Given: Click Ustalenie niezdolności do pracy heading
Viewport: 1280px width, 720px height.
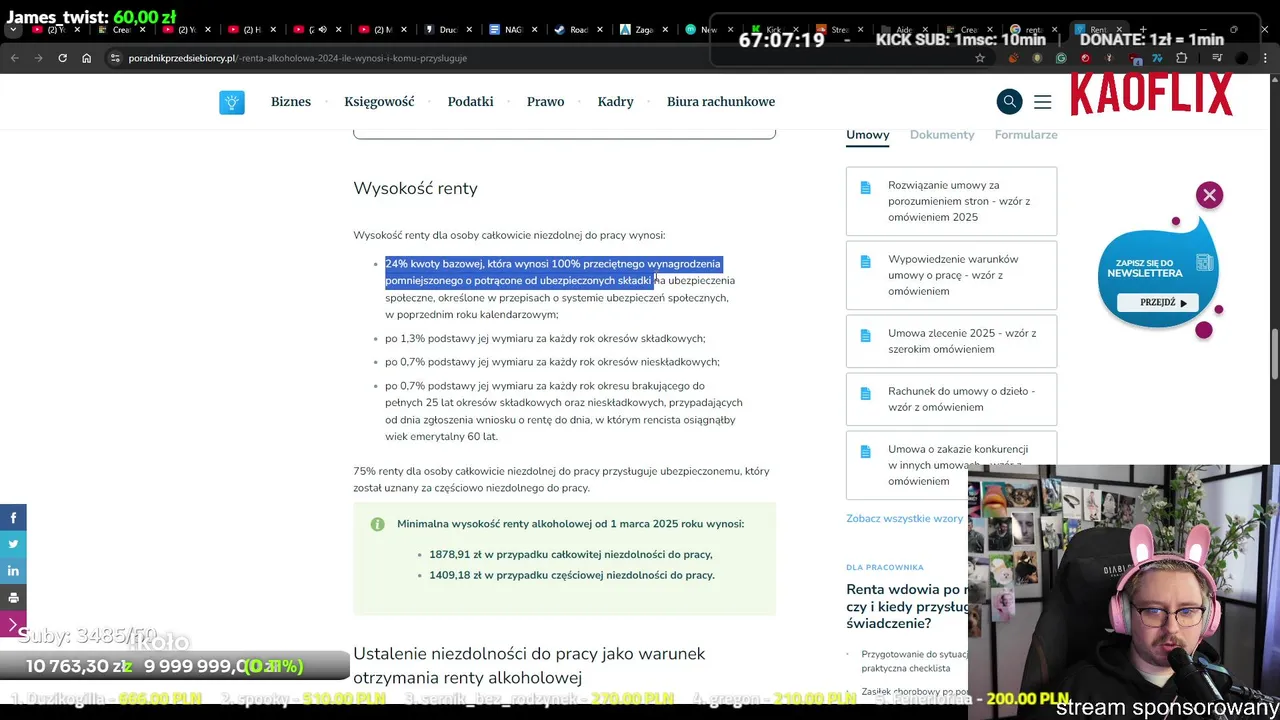Looking at the screenshot, I should [529, 665].
